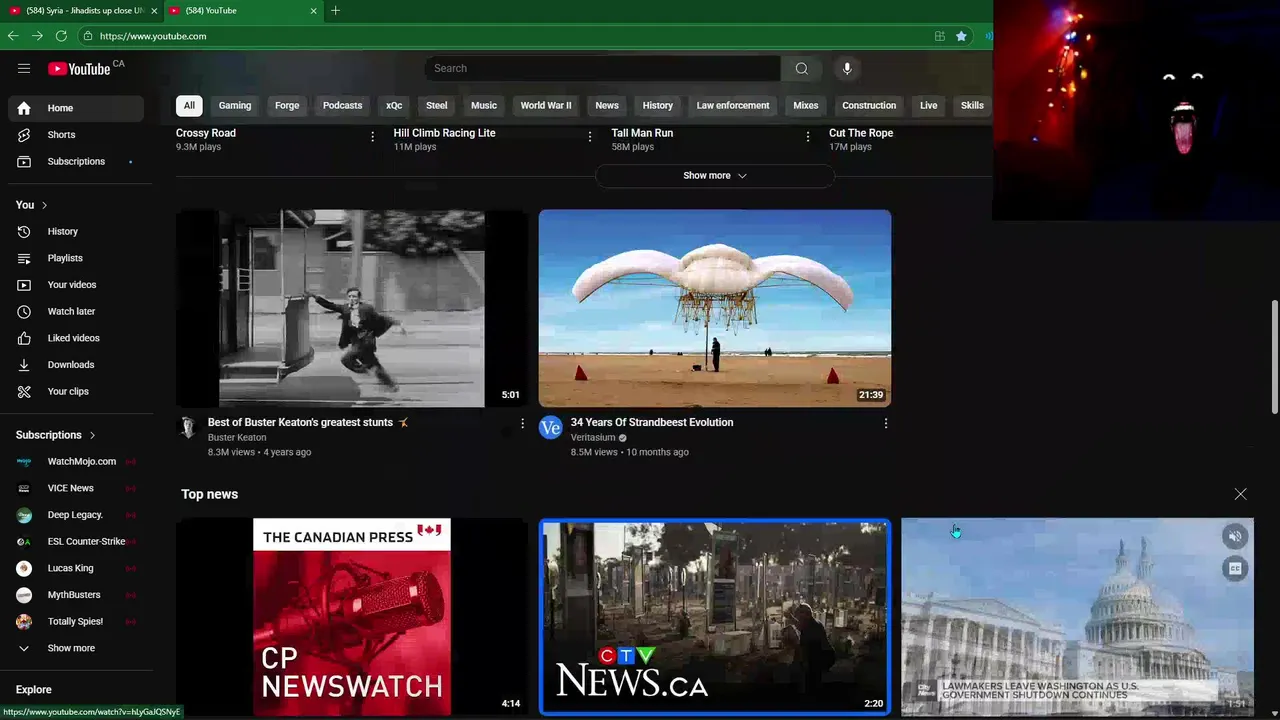Click the page vertical scrollbar thumb

[x=1274, y=356]
